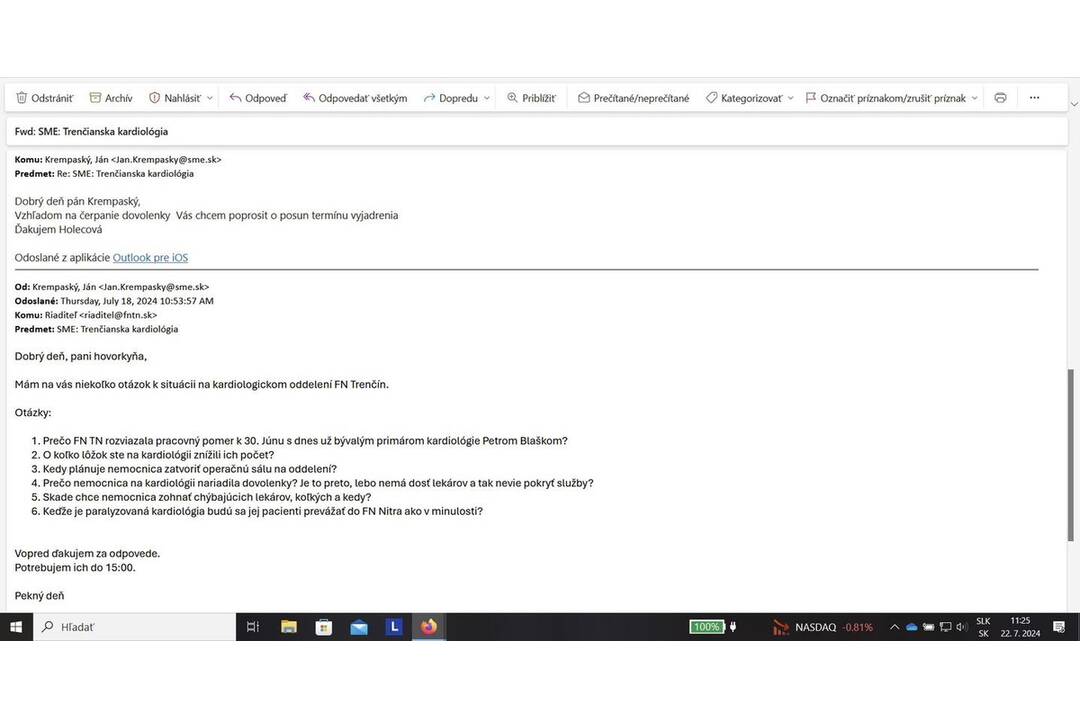The width and height of the screenshot is (1080, 720).
Task: Expand the Dopredu forward dropdown arrow
Action: [x=487, y=98]
